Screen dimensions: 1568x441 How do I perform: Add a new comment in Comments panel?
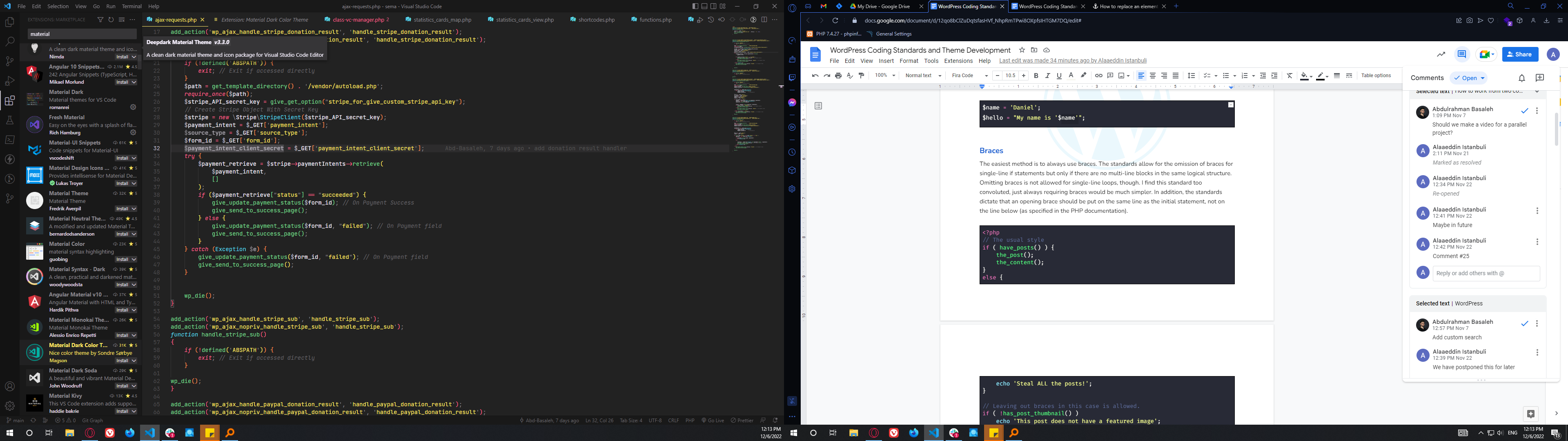1540,78
